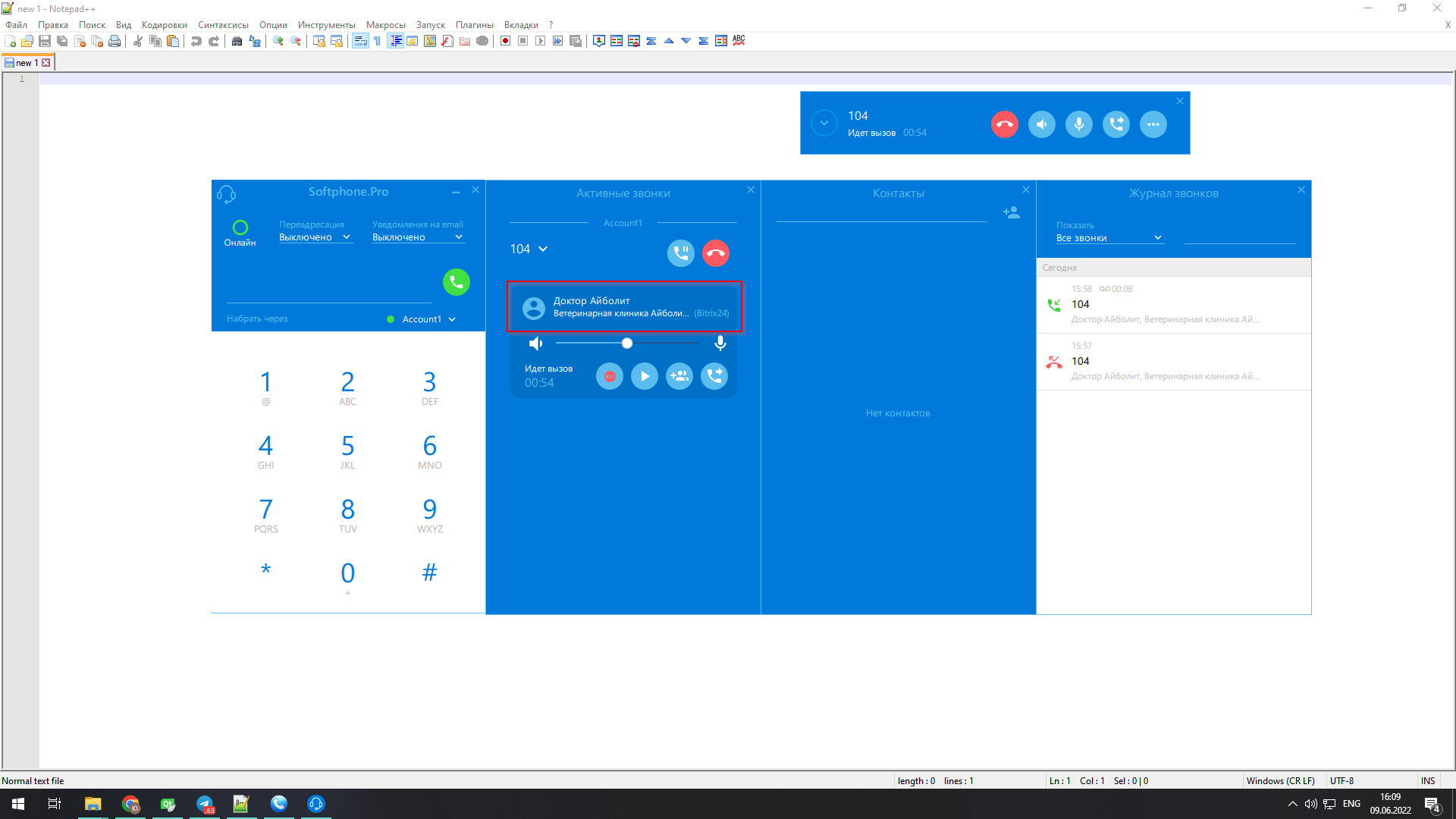The image size is (1456, 819).
Task: End call from the floating 104 popup
Action: pyautogui.click(x=1004, y=124)
